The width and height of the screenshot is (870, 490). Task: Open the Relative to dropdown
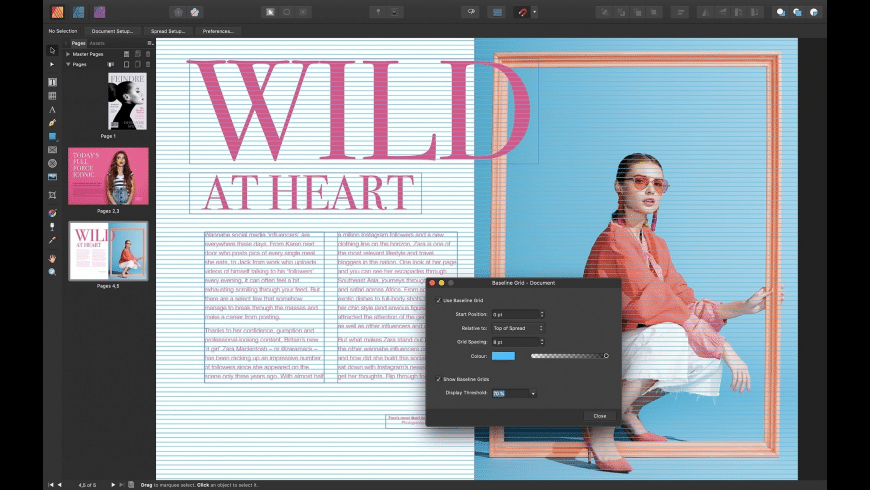517,328
